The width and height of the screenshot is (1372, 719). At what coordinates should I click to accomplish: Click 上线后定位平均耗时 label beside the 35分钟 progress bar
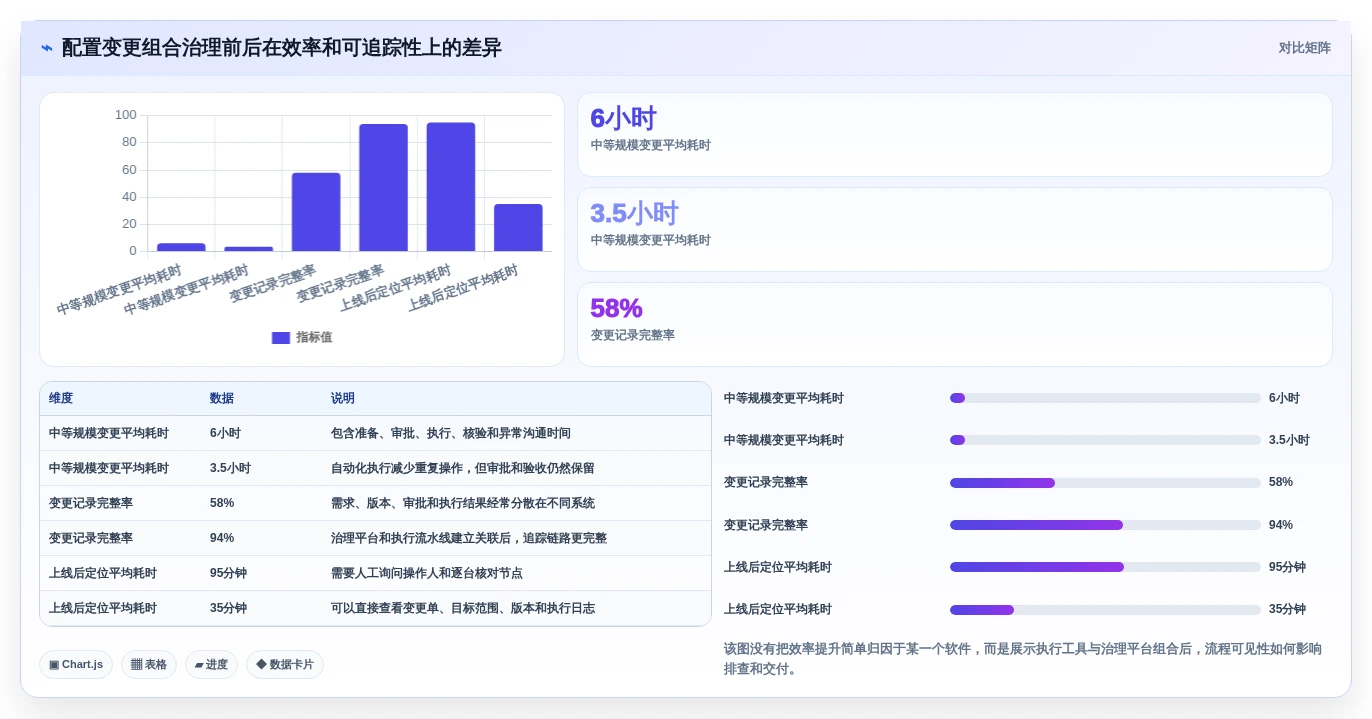coord(778,609)
